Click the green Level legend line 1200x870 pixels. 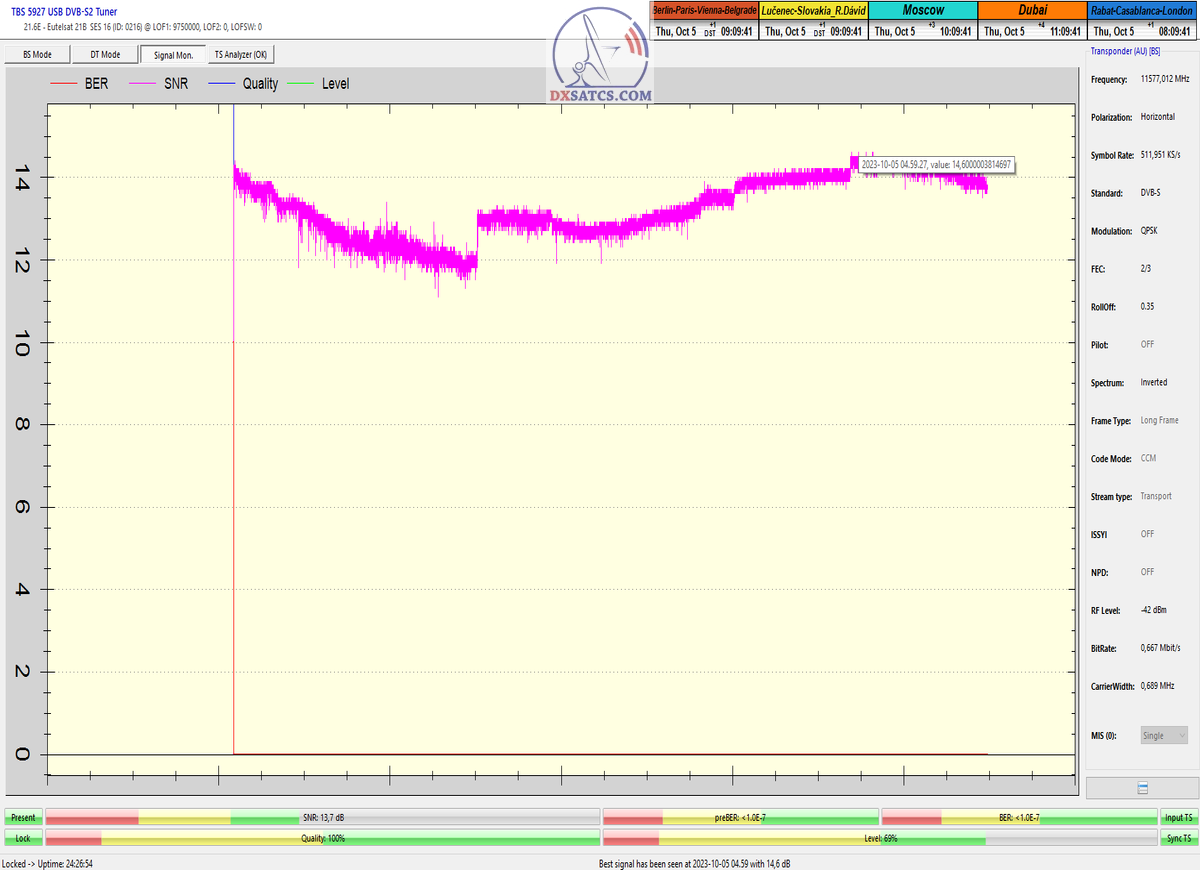tap(300, 85)
